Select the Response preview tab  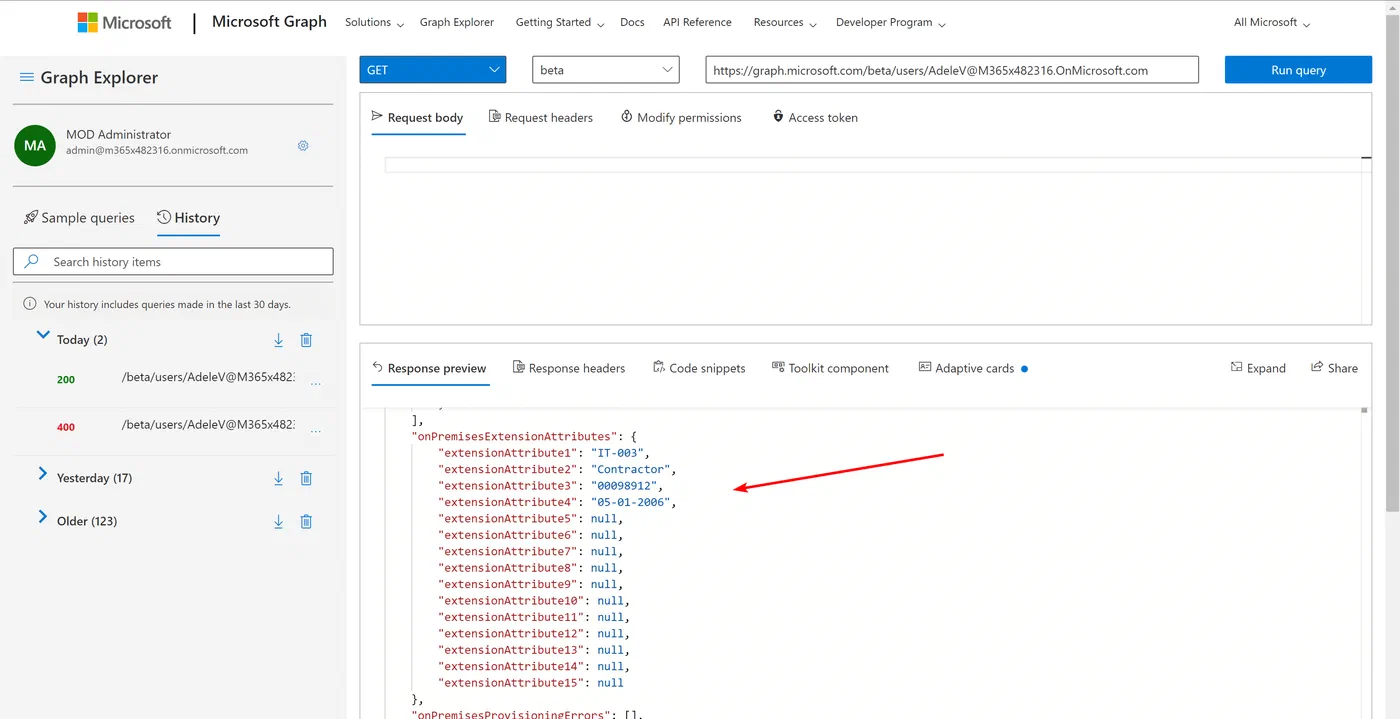pyautogui.click(x=429, y=368)
